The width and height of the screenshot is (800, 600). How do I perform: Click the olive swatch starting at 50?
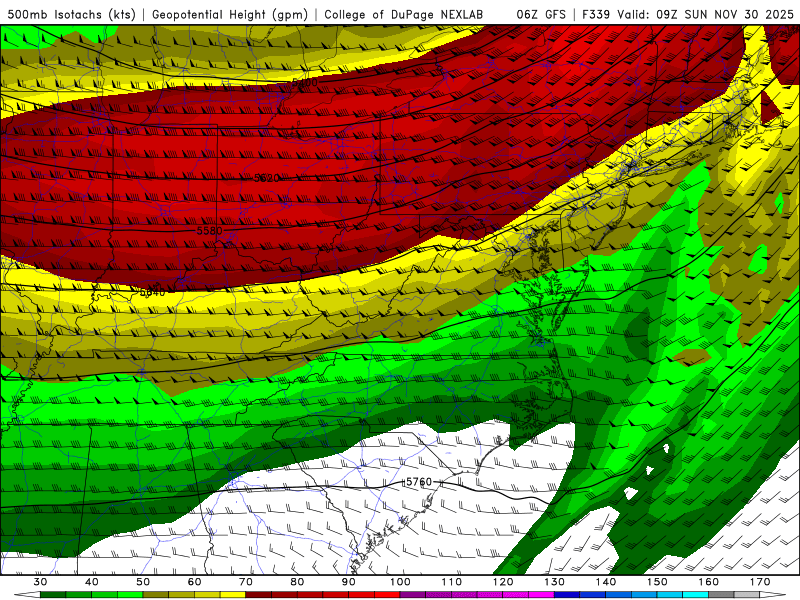tap(156, 595)
